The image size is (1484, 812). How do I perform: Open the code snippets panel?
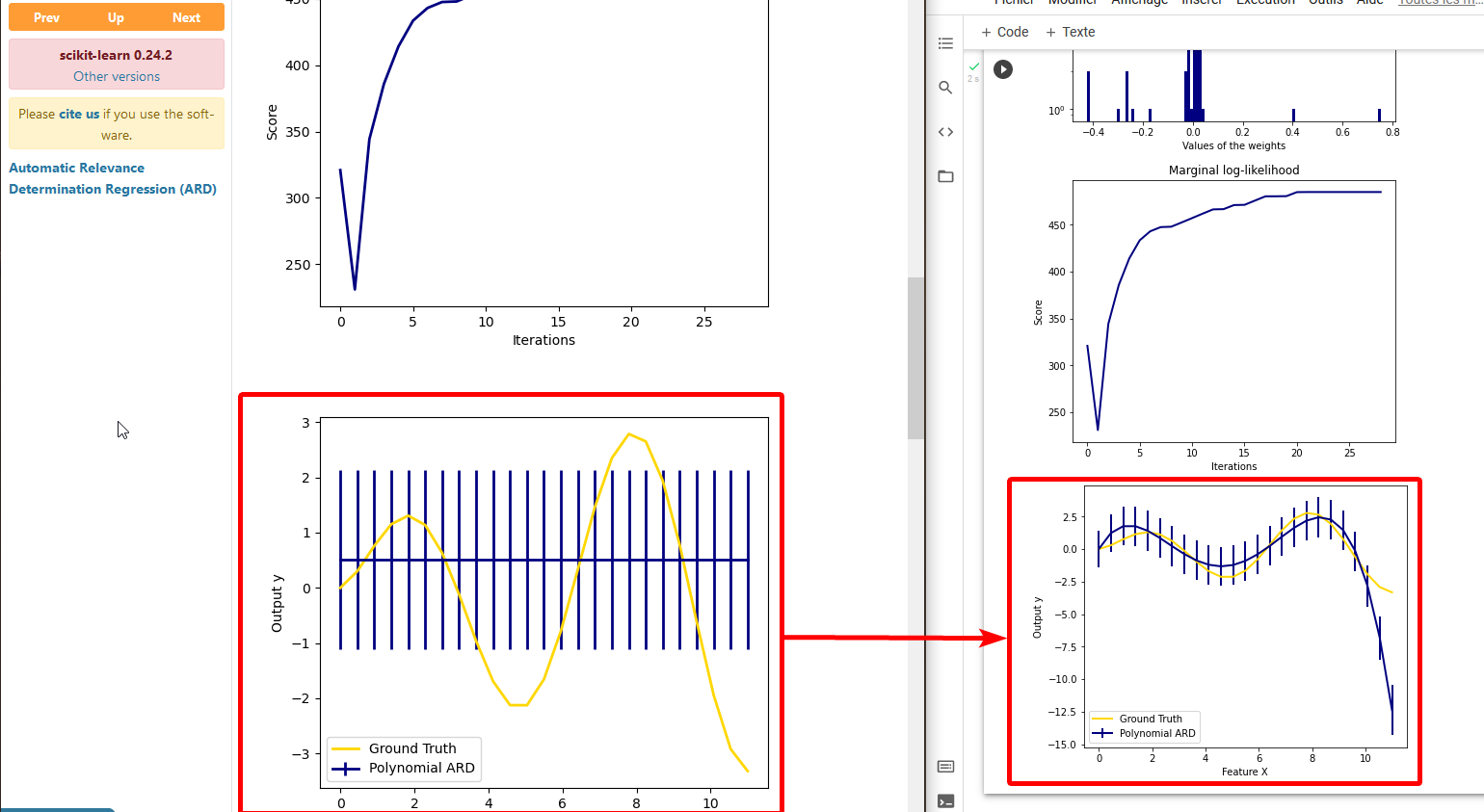(x=945, y=132)
